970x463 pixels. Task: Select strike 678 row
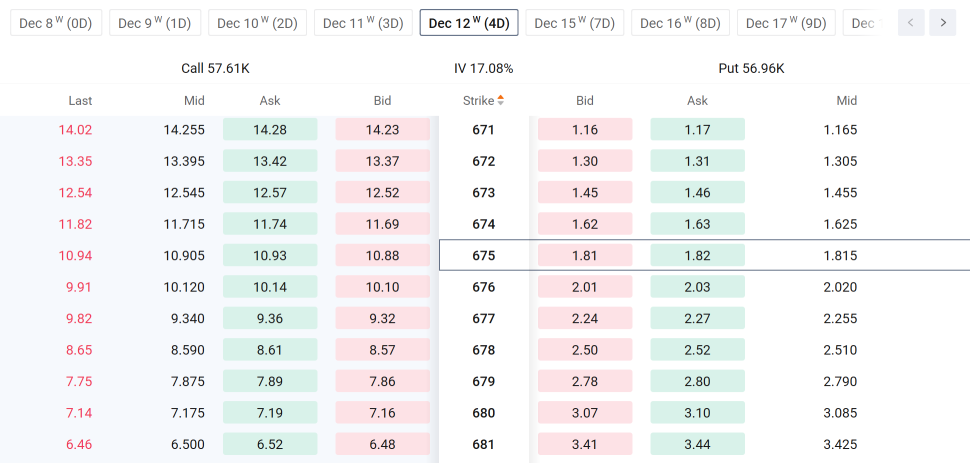[x=485, y=350]
